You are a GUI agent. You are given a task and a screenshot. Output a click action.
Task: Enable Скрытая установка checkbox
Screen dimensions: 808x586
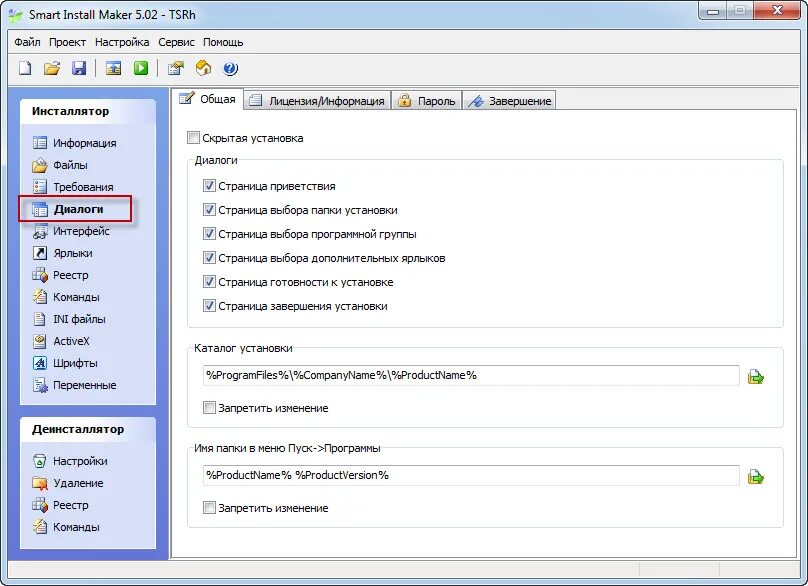[x=193, y=138]
